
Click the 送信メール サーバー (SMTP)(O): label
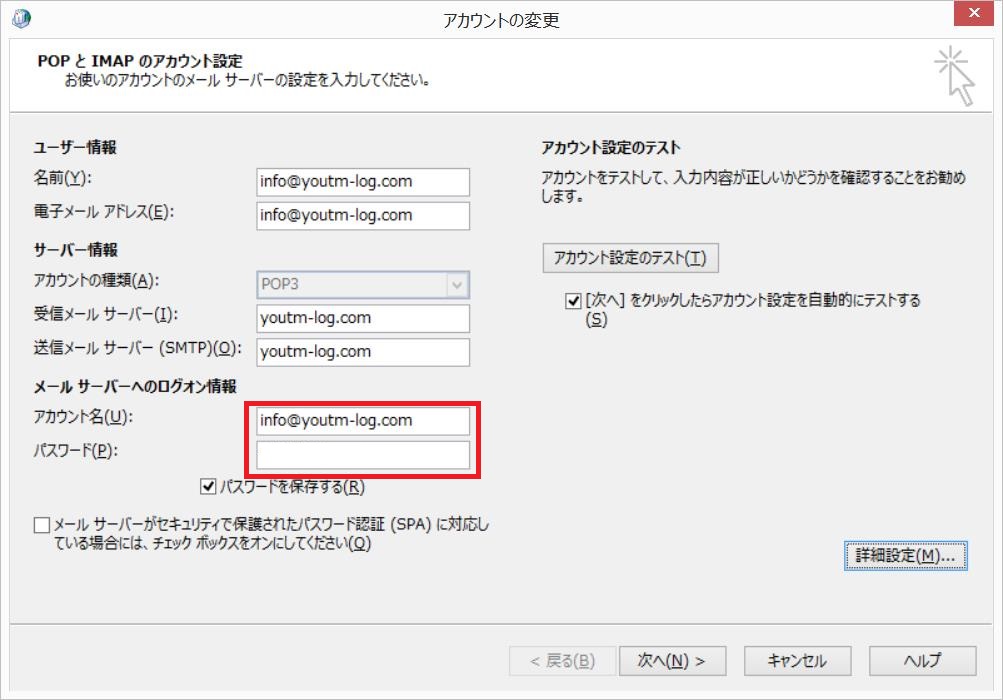[x=138, y=348]
